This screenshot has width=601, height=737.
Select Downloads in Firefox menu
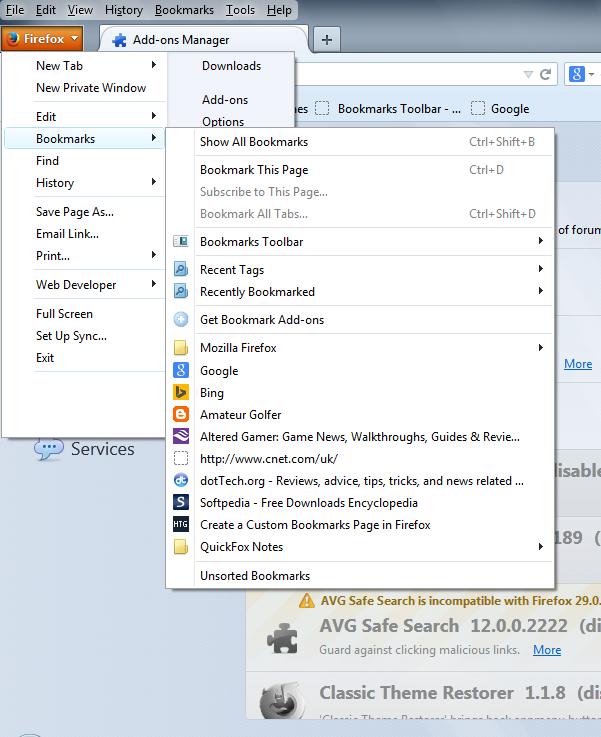[231, 66]
